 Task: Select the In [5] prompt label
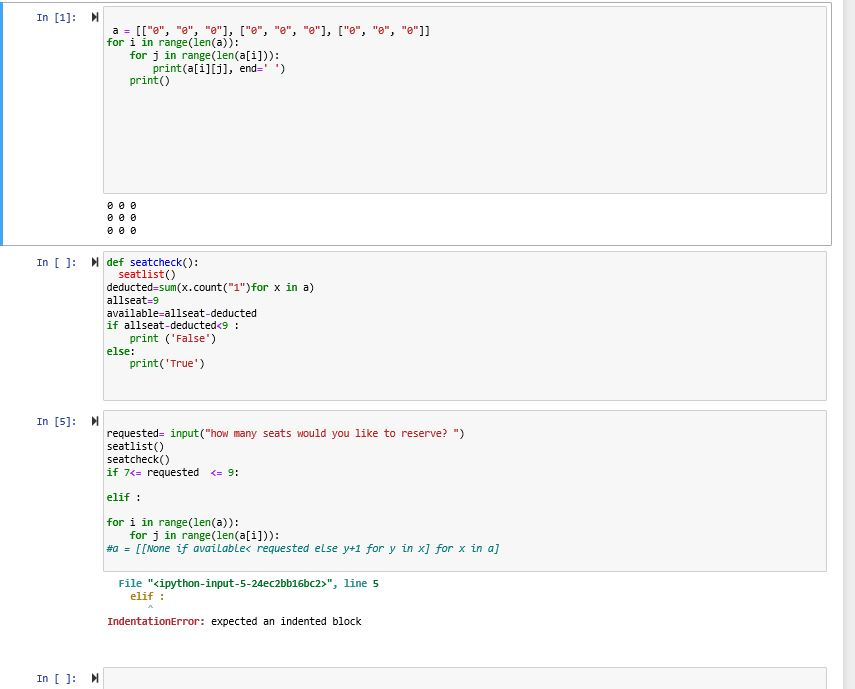click(x=57, y=421)
